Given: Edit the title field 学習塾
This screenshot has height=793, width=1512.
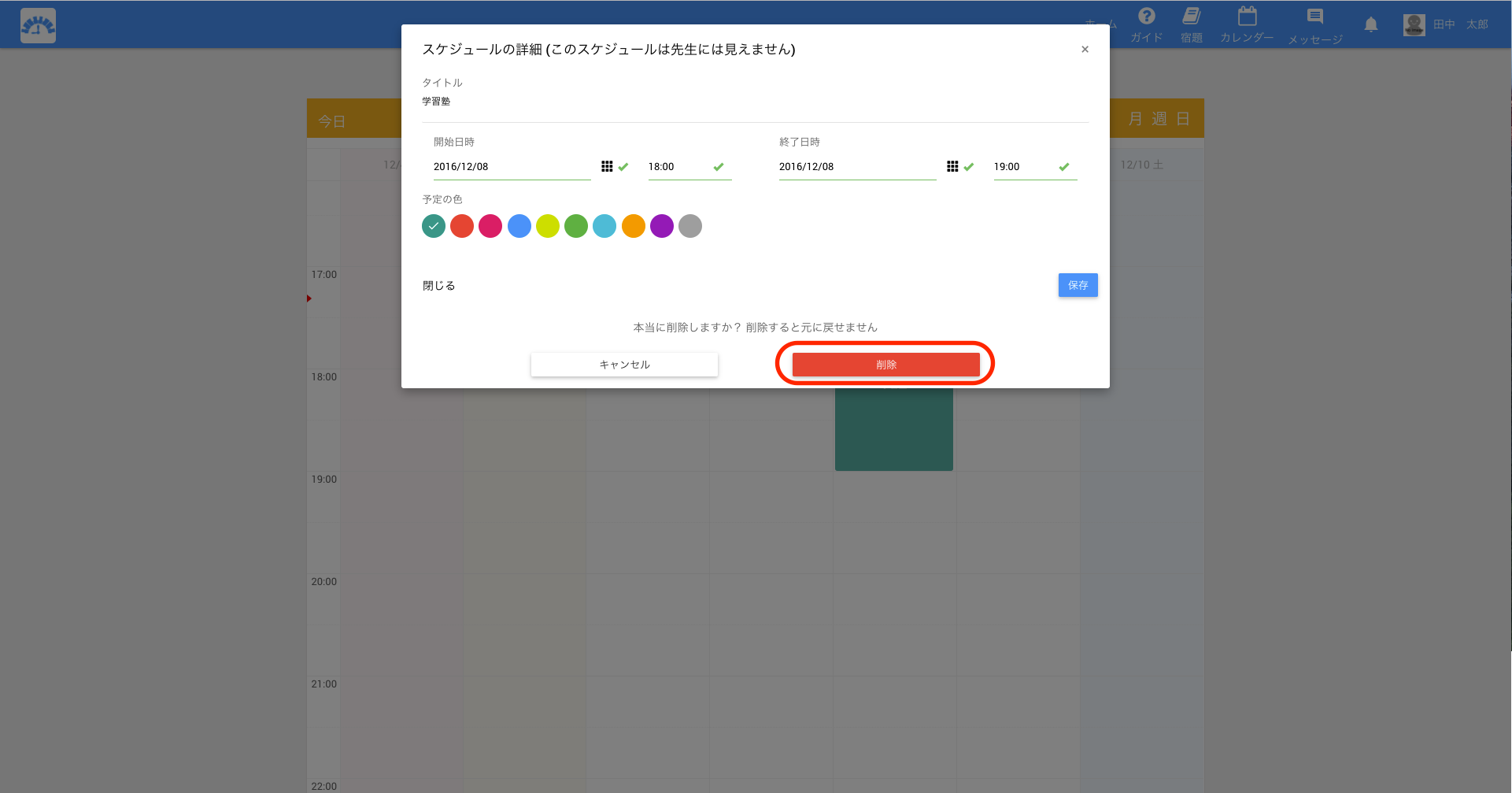Looking at the screenshot, I should [x=756, y=102].
